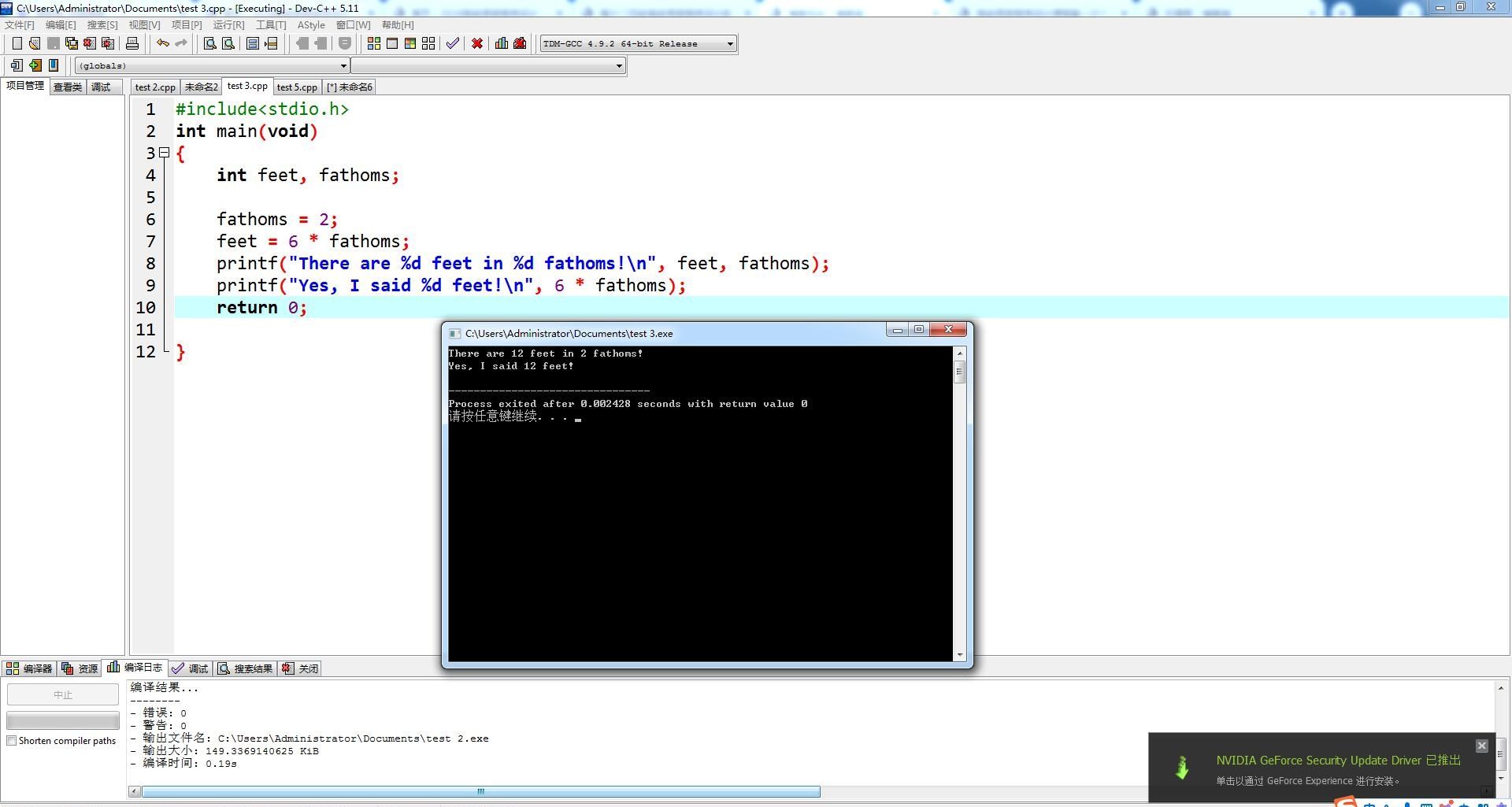Screen dimensions: 1512x807
Task: Click the console window scroll-up arrow
Action: (x=959, y=354)
